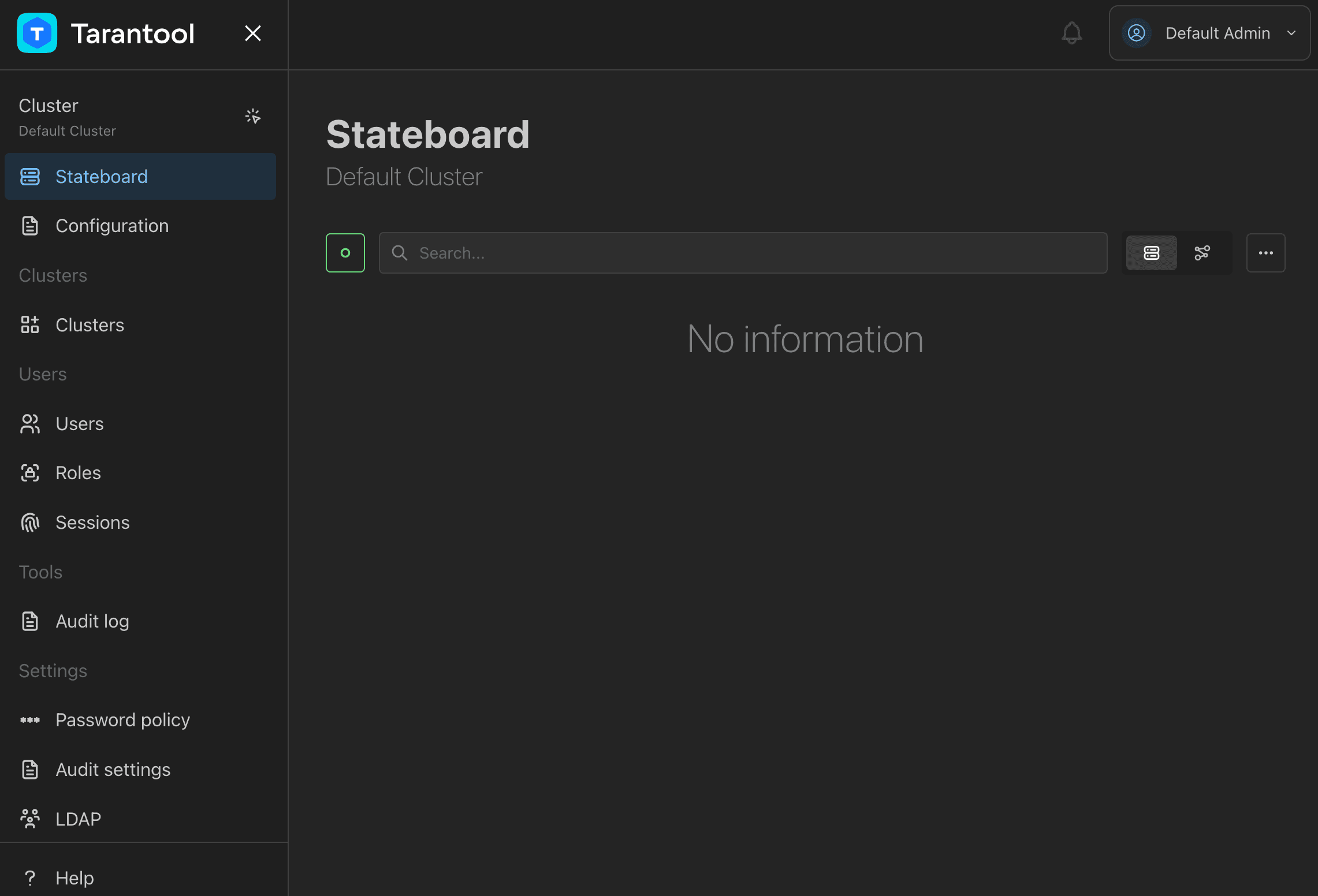Click the green status filter icon button

345,253
